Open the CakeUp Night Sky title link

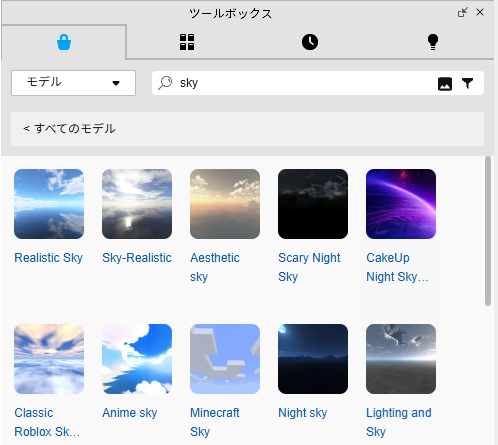[397, 267]
